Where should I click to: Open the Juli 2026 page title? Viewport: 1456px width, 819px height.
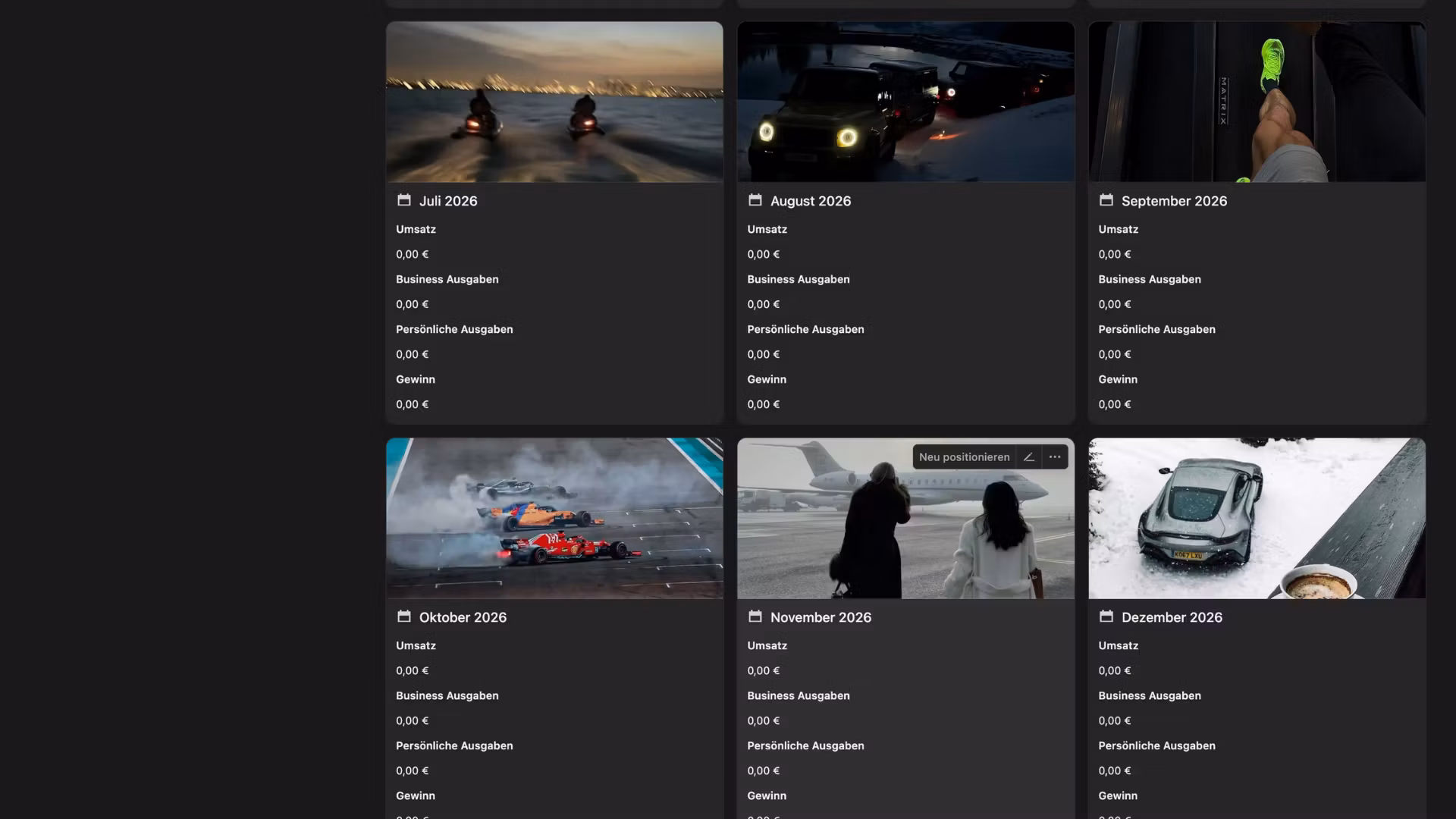[x=447, y=201]
